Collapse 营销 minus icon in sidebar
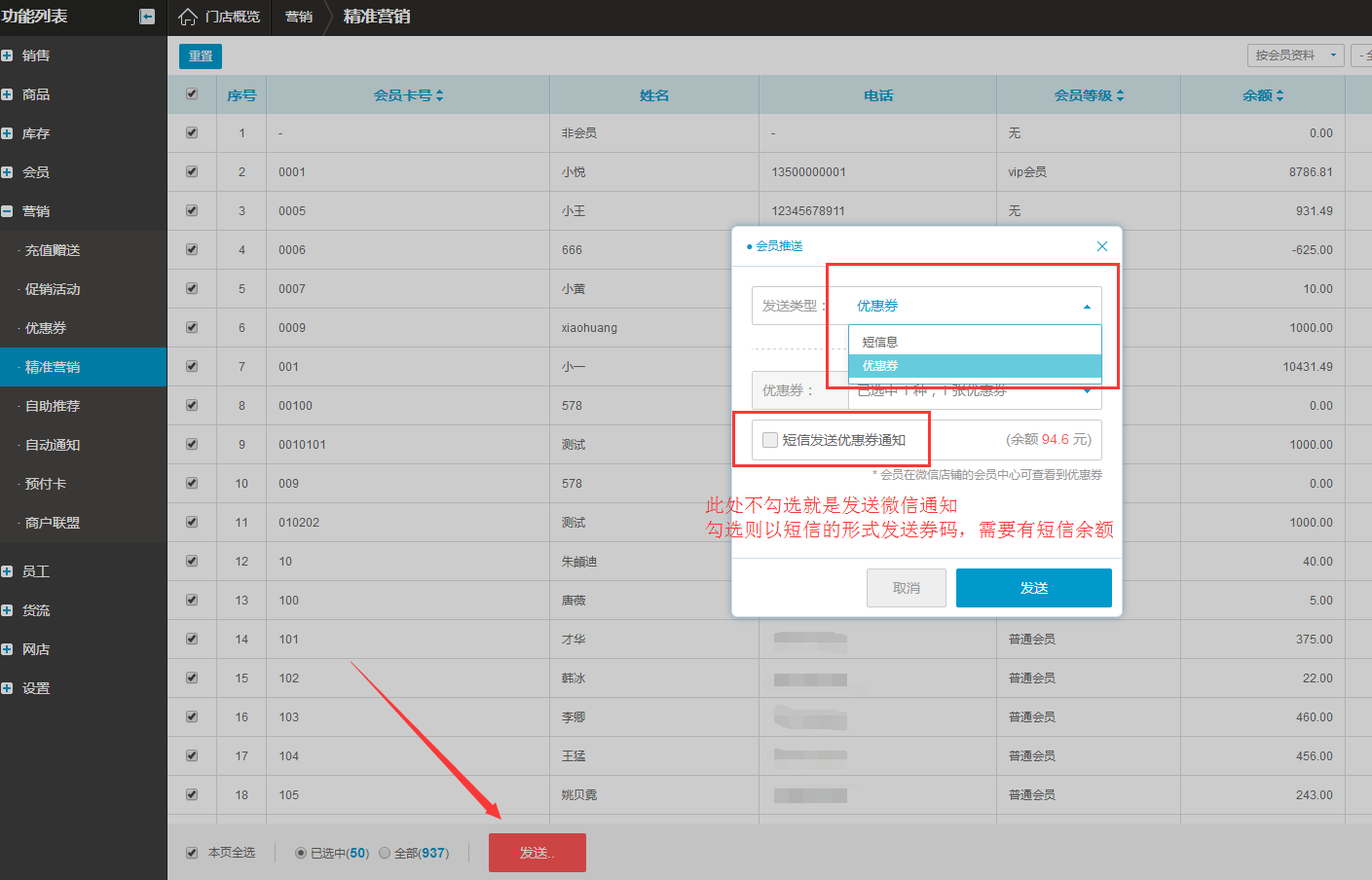Screen dimensions: 1372x880 tap(7, 211)
